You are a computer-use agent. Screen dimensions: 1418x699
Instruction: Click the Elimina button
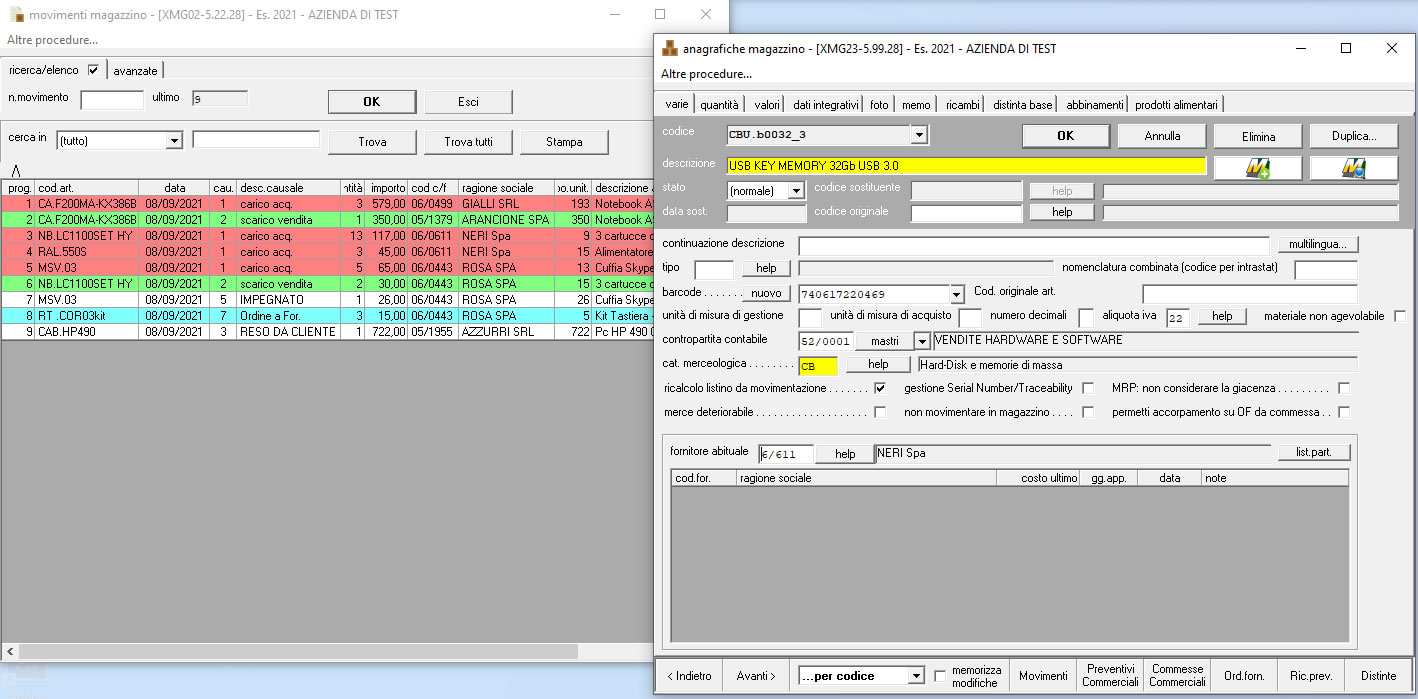pos(1258,136)
